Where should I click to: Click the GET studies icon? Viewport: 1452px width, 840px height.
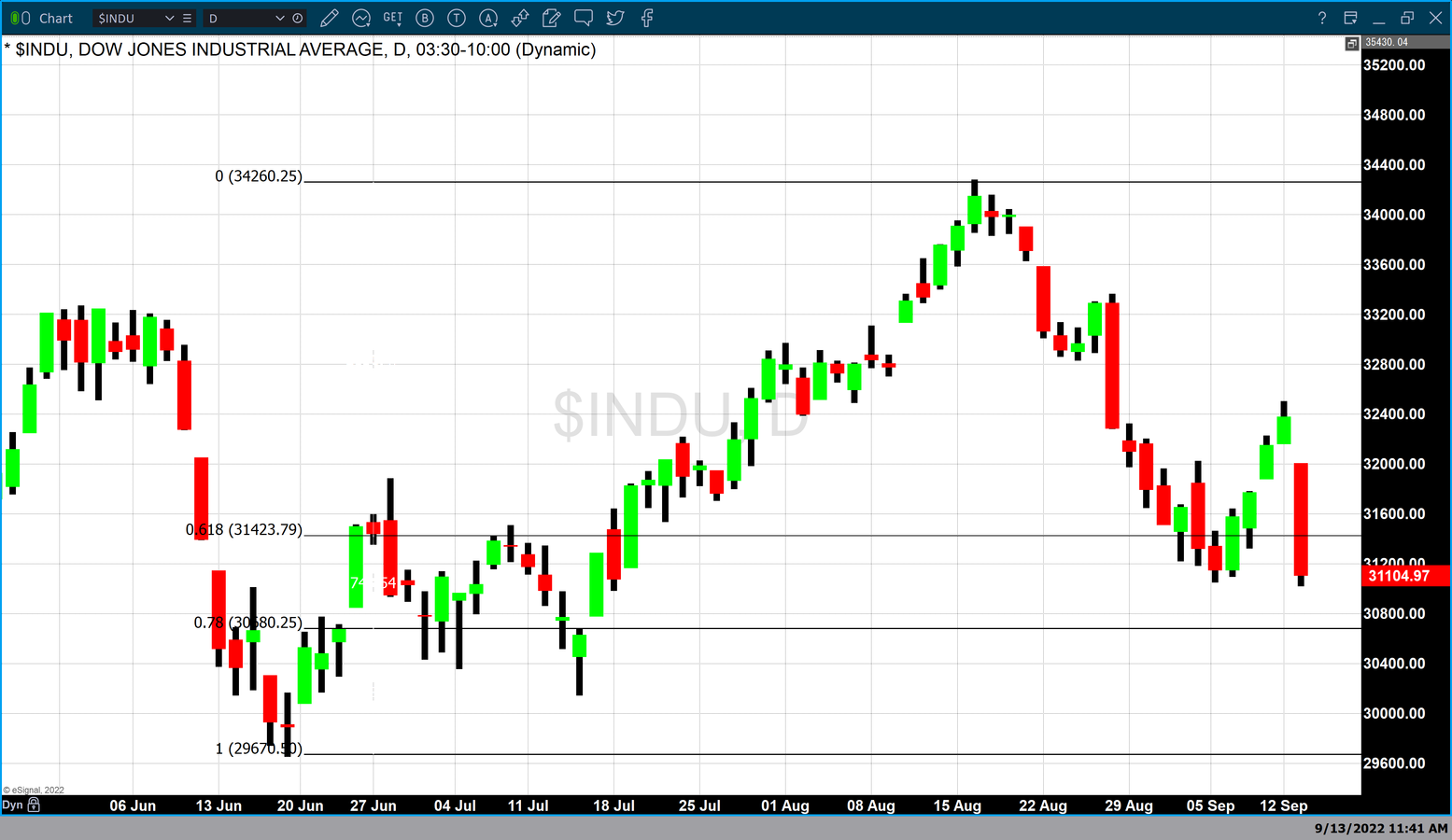click(393, 18)
